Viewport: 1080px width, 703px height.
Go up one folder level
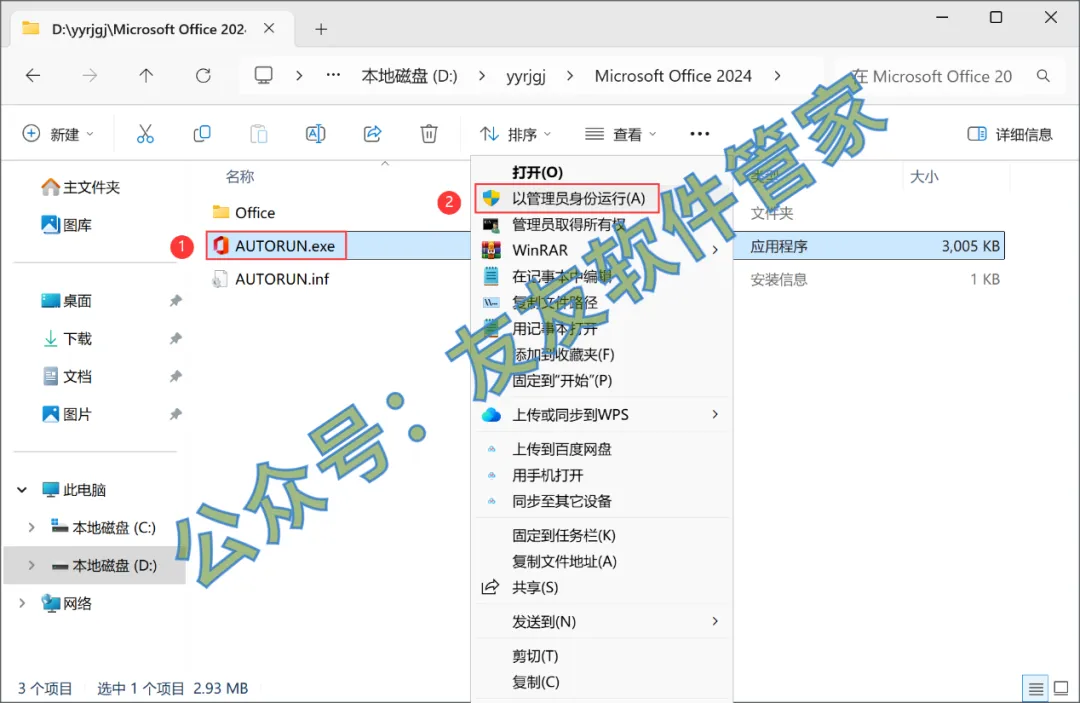(146, 76)
